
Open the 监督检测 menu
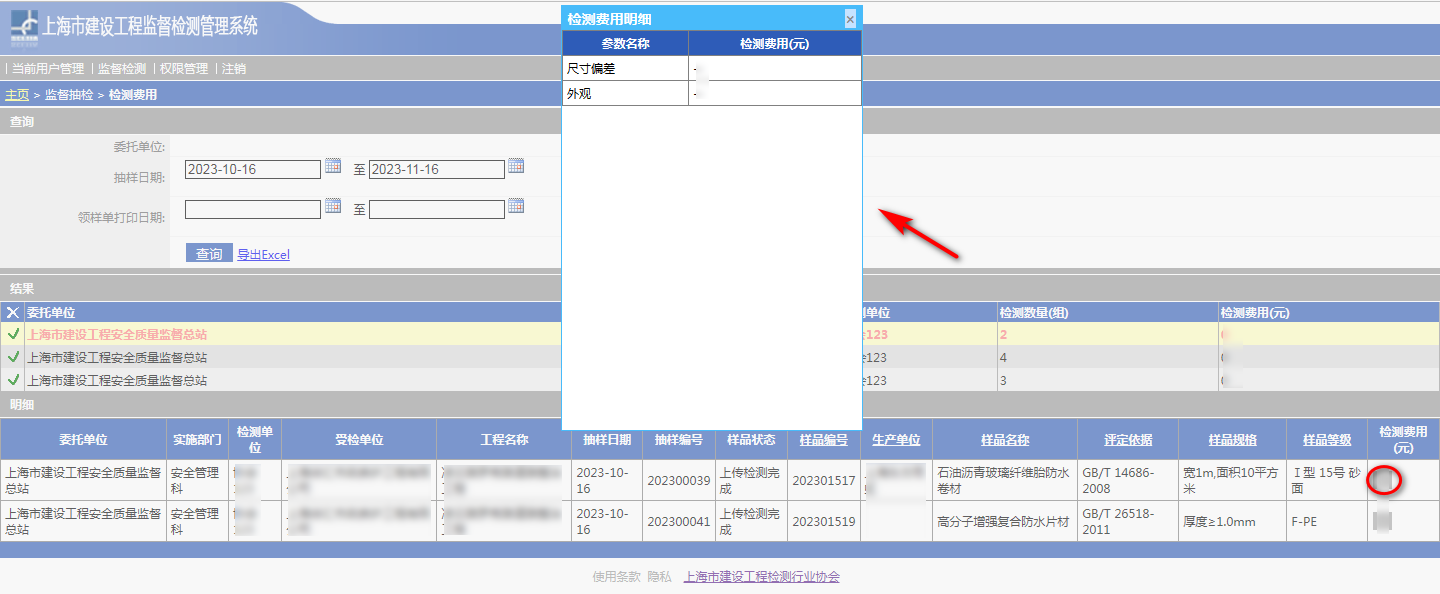pos(122,69)
